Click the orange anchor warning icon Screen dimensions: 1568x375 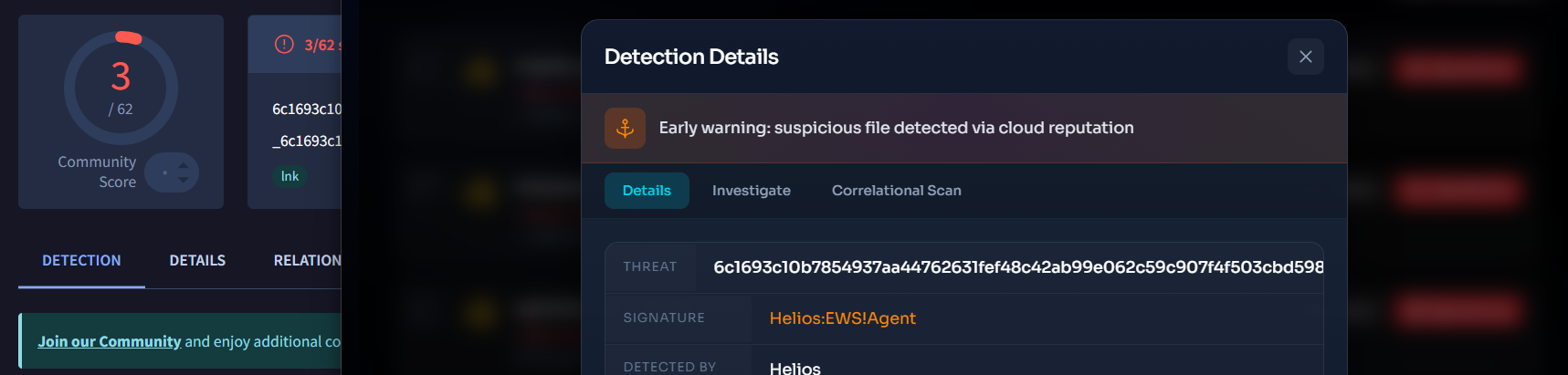(x=625, y=128)
